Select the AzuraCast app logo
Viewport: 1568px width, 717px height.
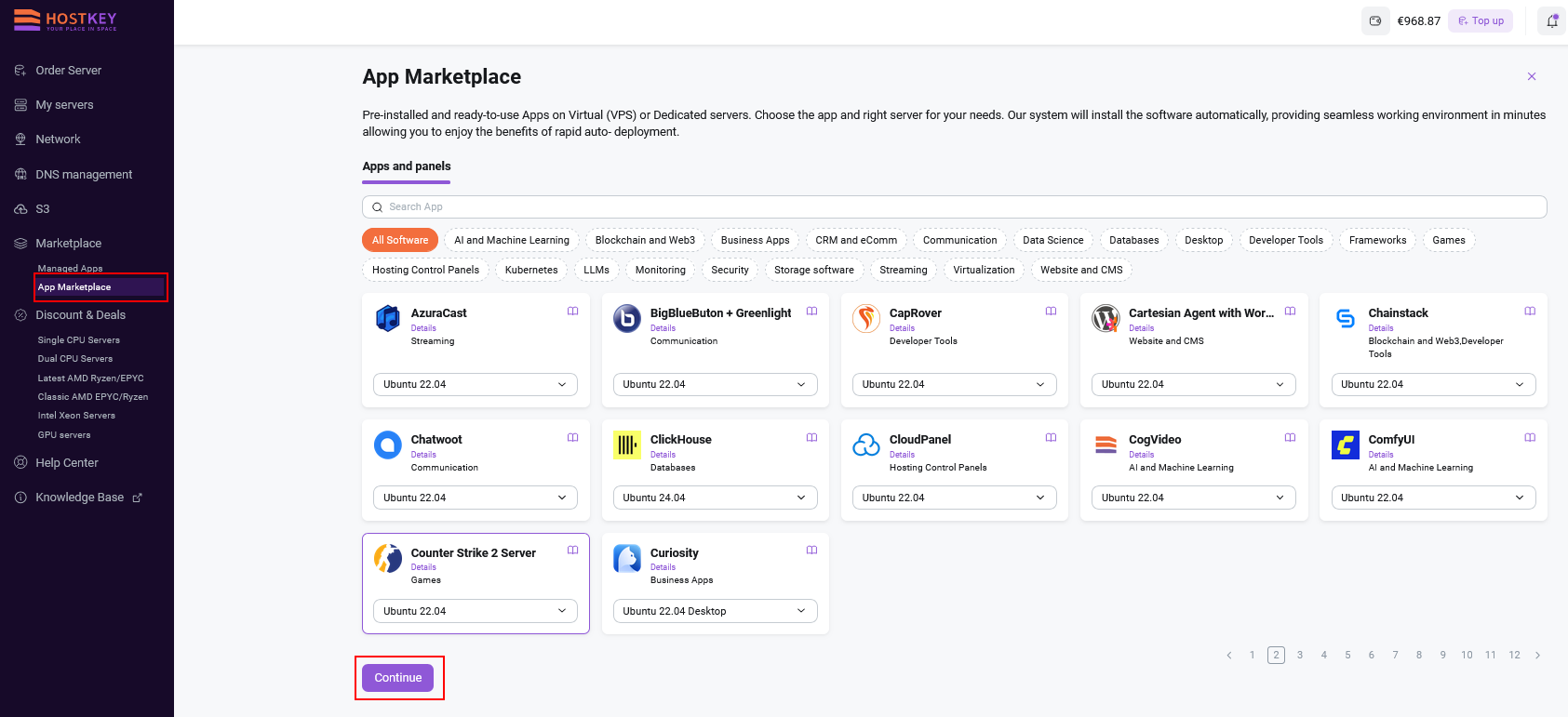(388, 319)
